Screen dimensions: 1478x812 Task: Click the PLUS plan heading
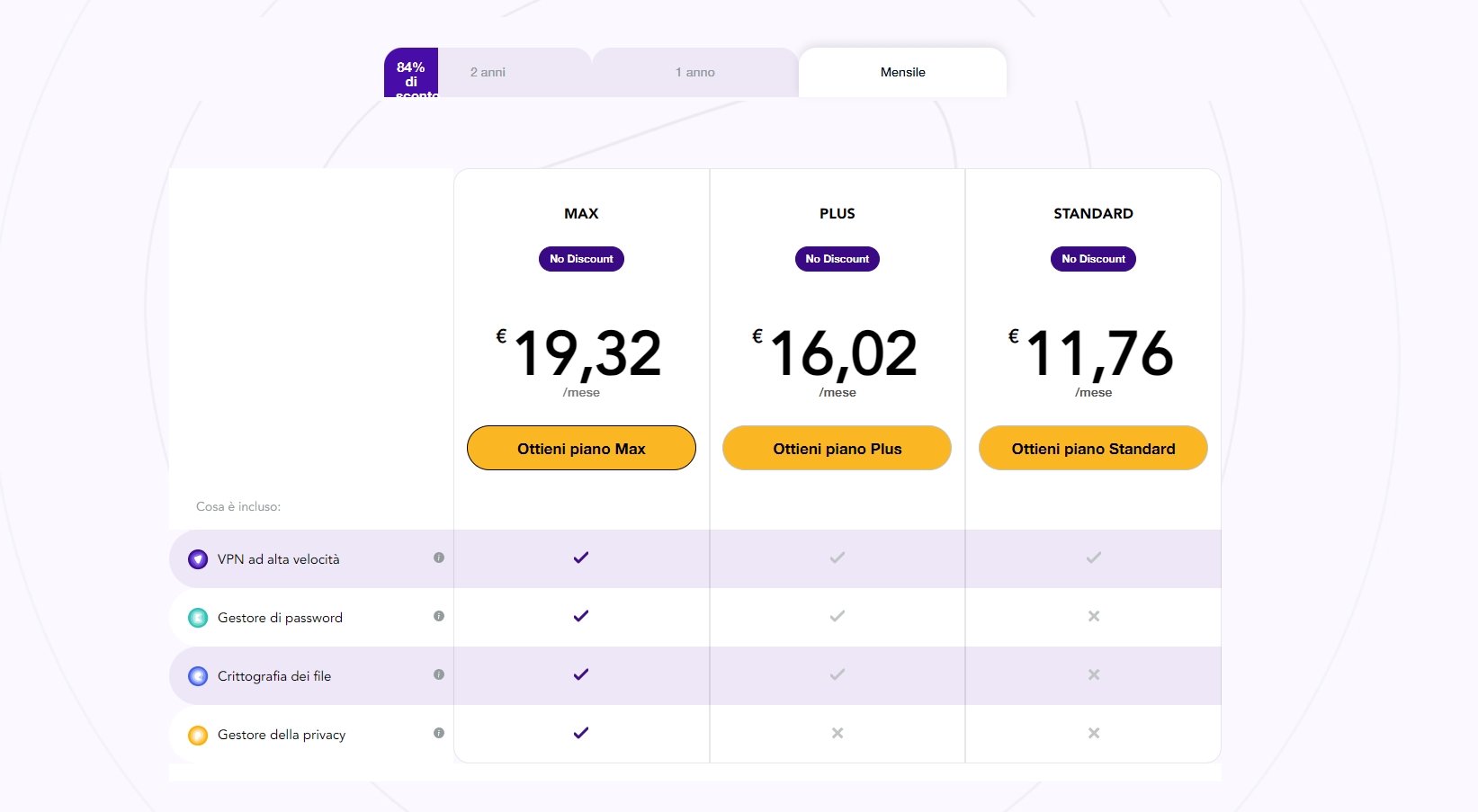tap(837, 213)
